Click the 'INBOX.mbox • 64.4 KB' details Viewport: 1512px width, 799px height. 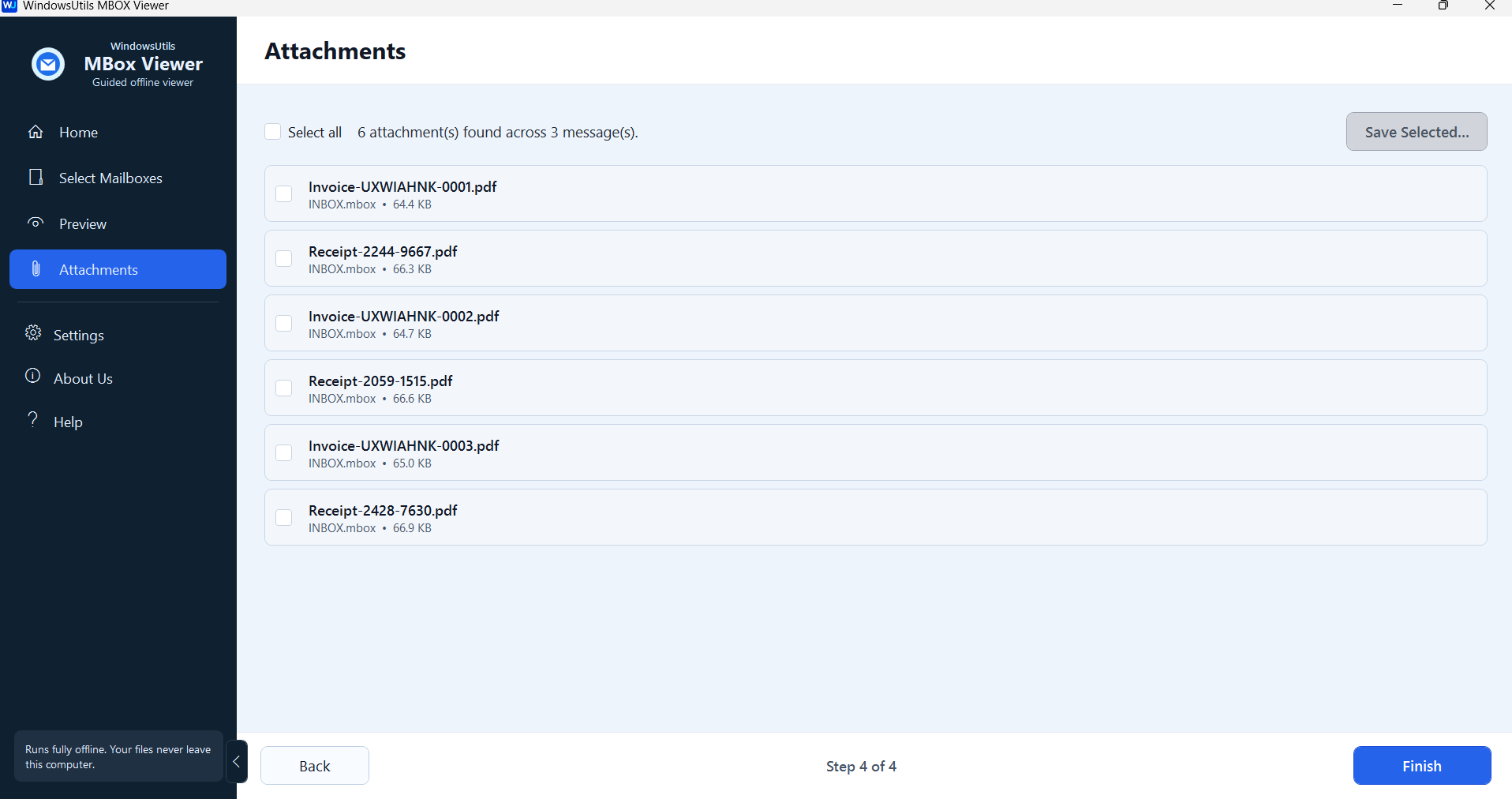click(370, 204)
